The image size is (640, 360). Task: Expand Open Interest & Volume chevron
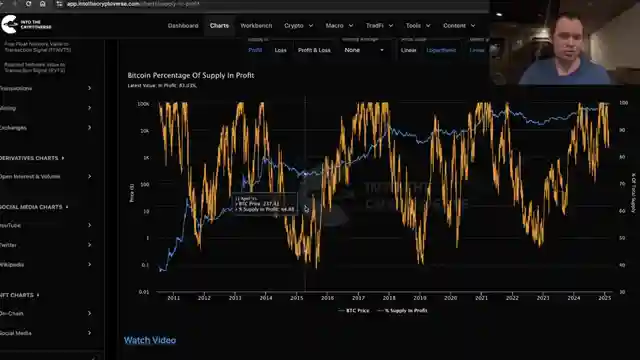(x=89, y=177)
